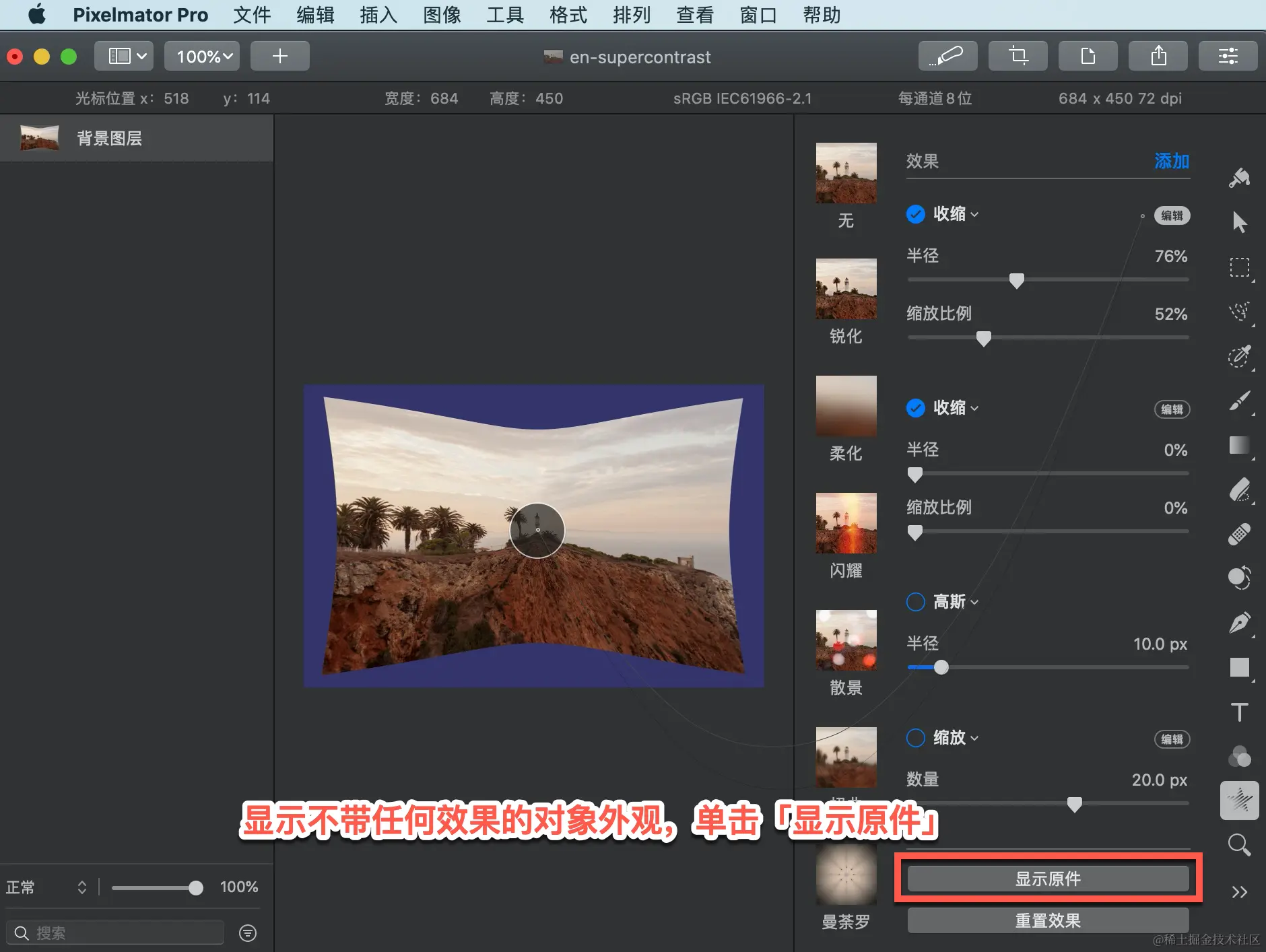Click the 缩放比例 slider handle at 52%
The image size is (1266, 952).
[983, 338]
